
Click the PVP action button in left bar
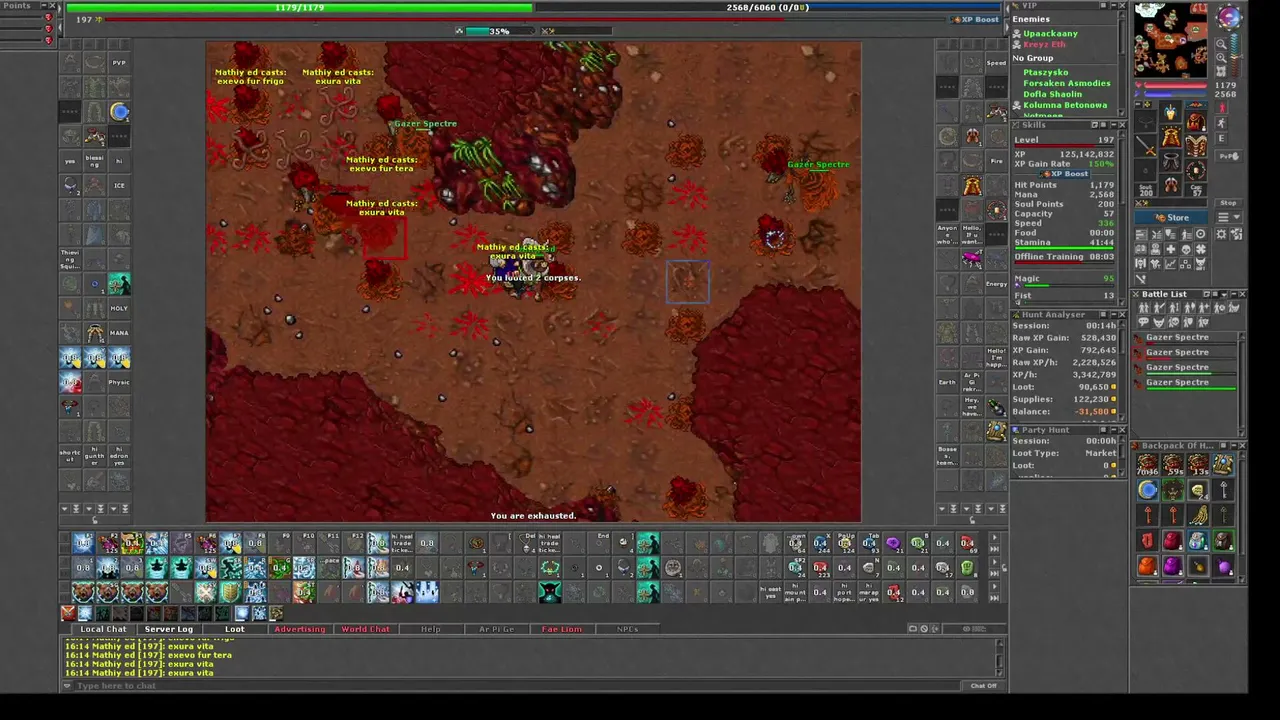coord(119,62)
